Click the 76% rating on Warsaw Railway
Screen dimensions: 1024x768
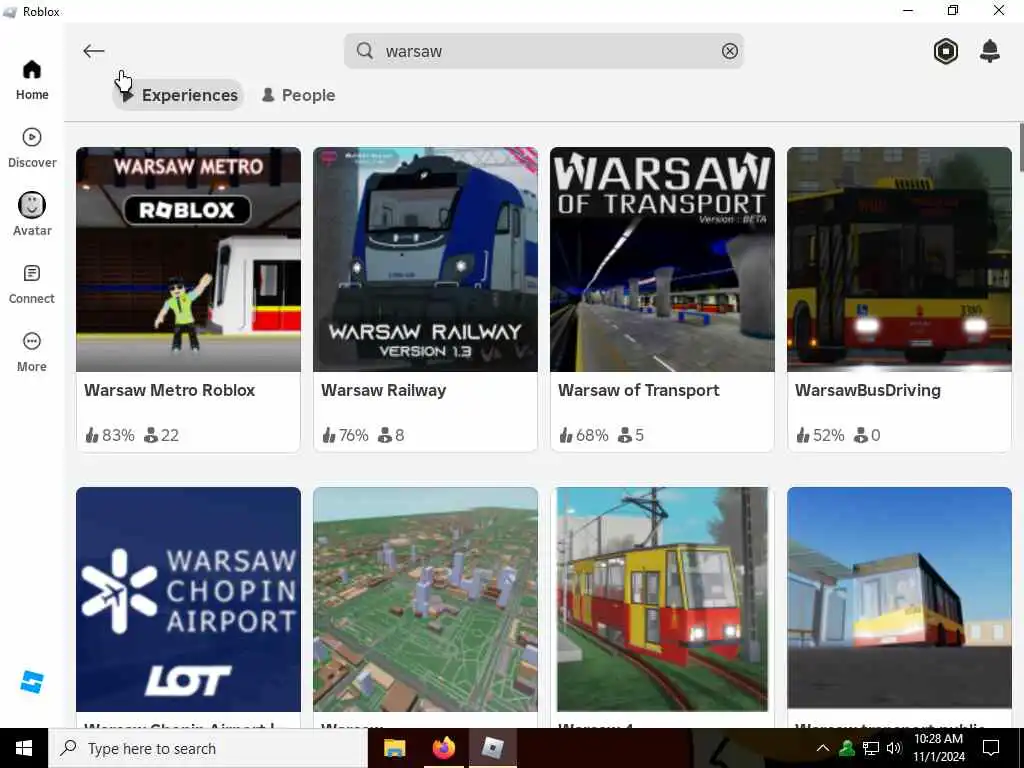345,435
